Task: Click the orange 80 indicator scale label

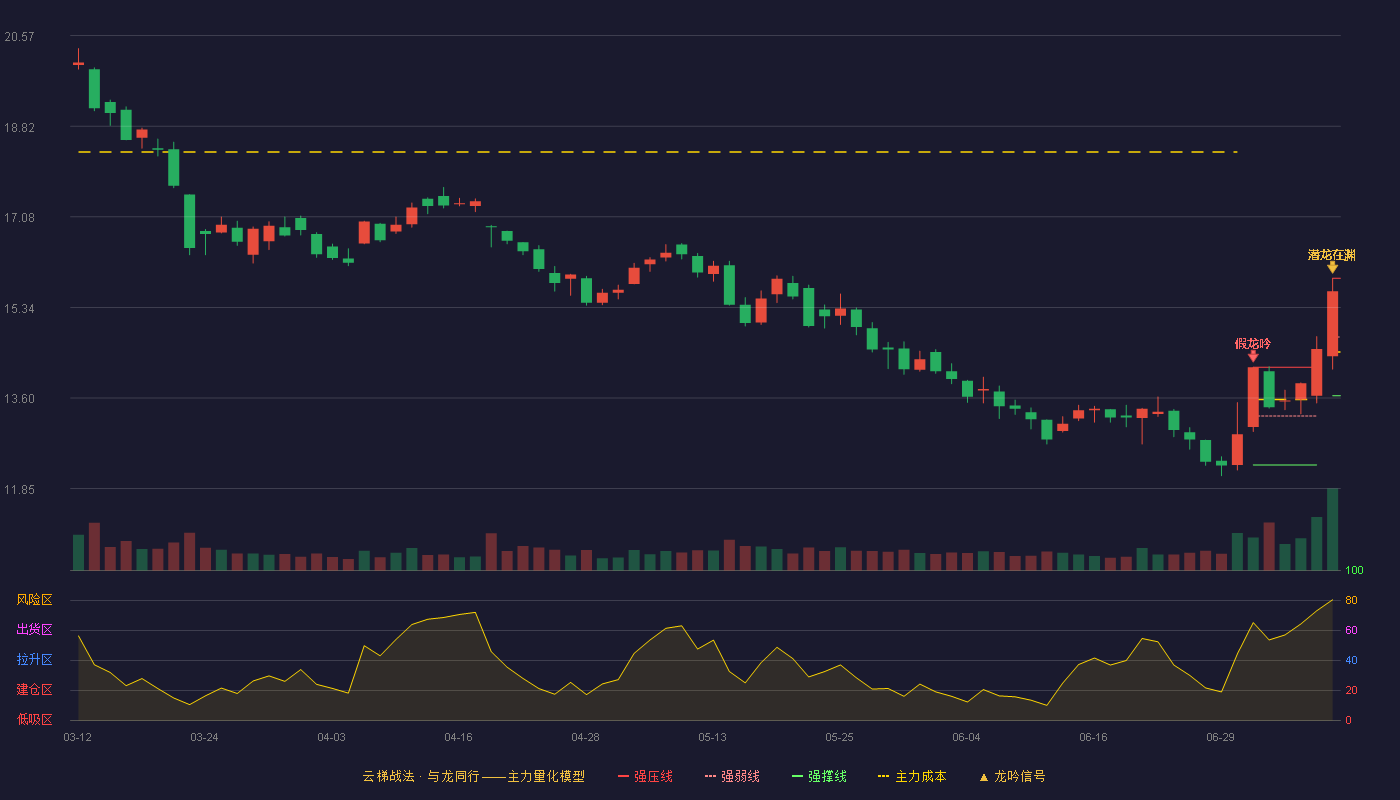Action: [1351, 600]
